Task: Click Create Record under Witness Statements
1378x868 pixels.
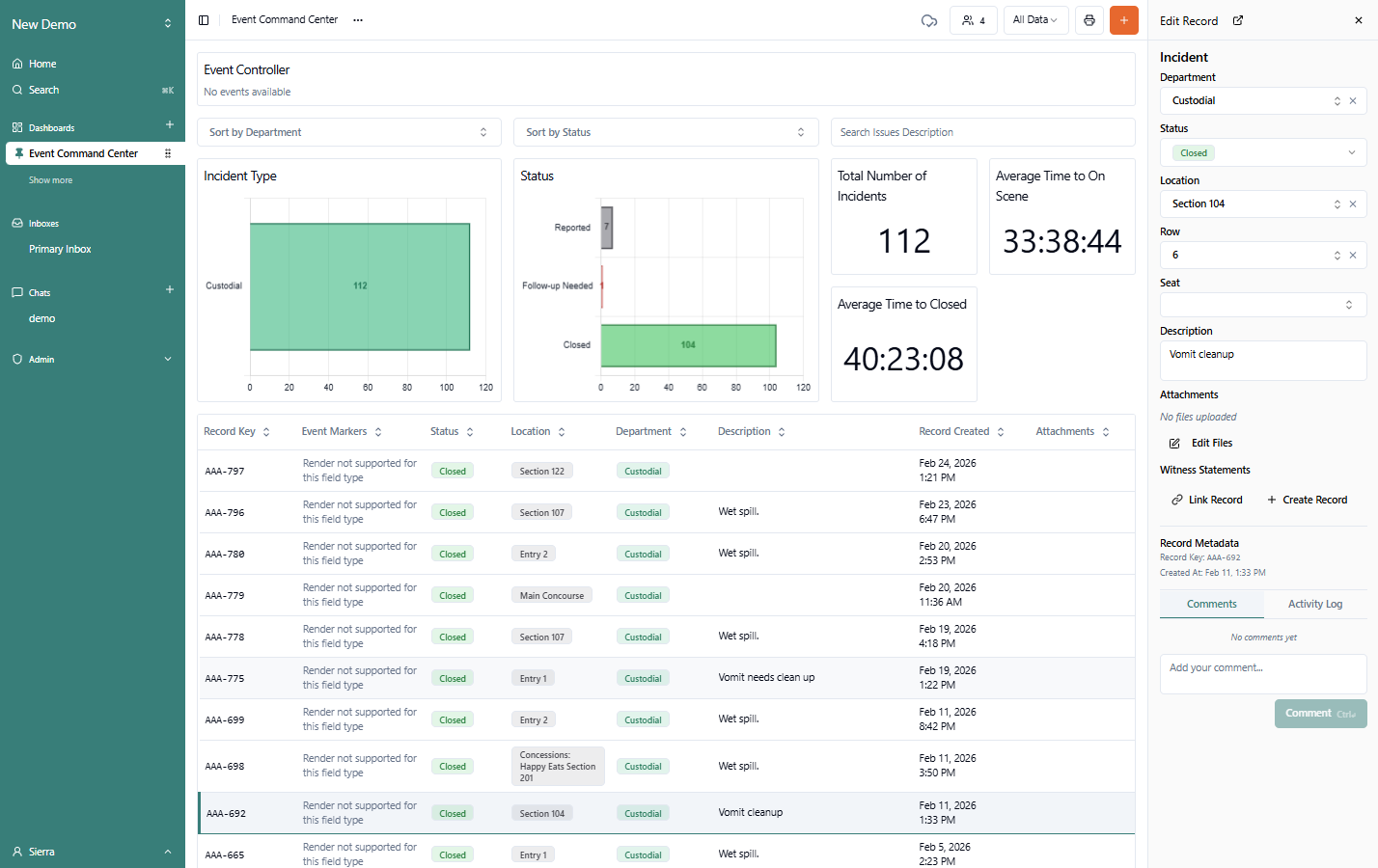Action: click(x=1307, y=500)
